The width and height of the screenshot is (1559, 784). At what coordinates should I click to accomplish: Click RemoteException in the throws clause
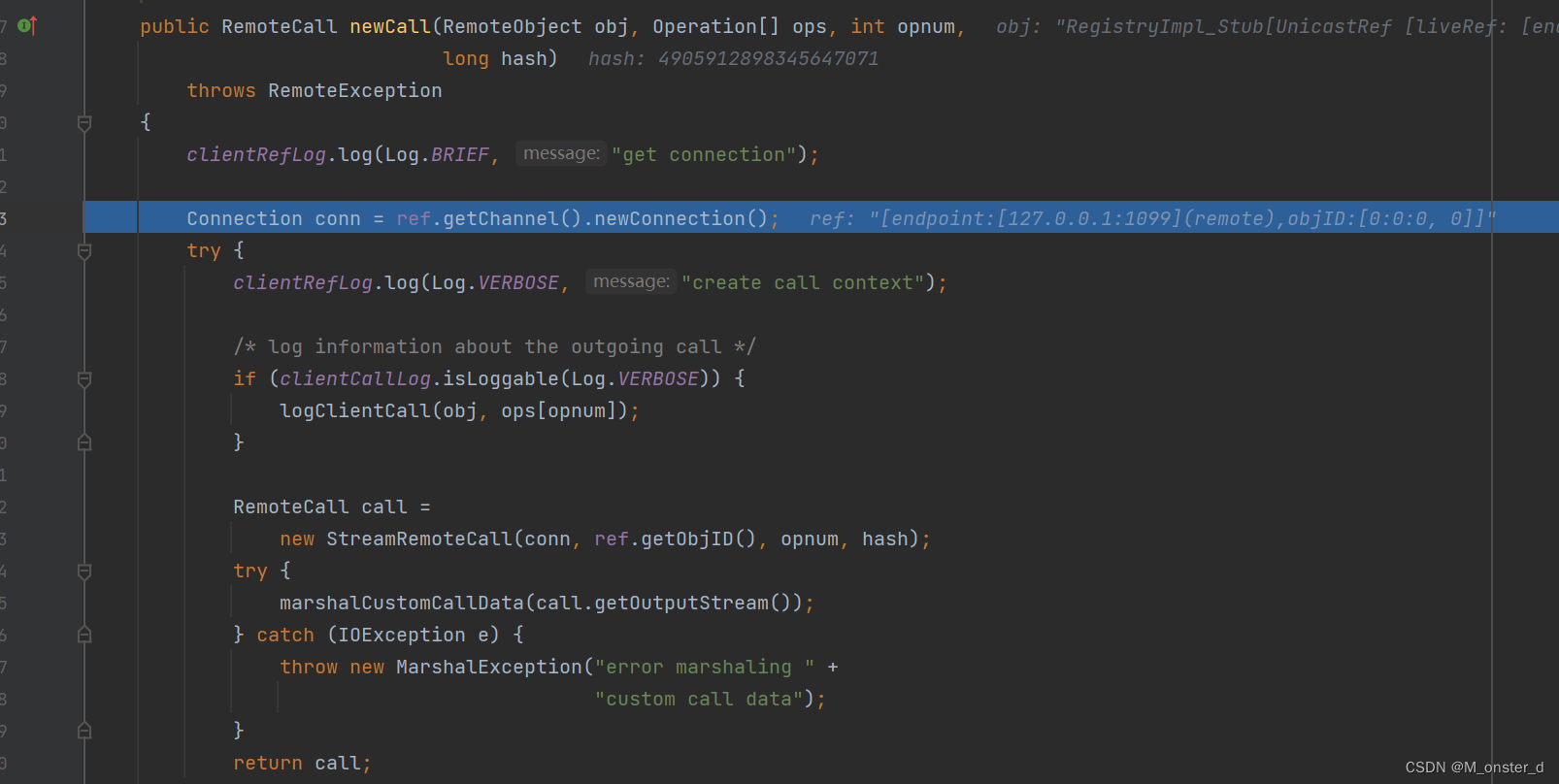(355, 91)
